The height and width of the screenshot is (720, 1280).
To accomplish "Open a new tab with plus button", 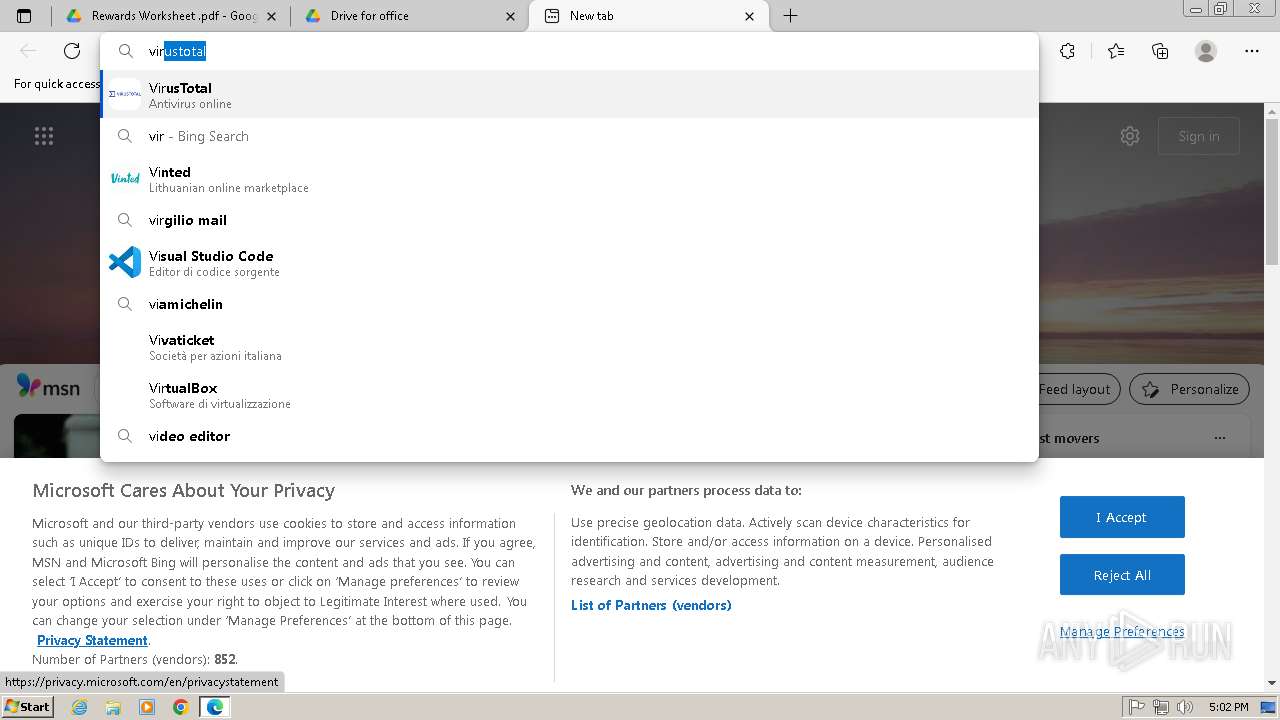I will click(x=790, y=16).
